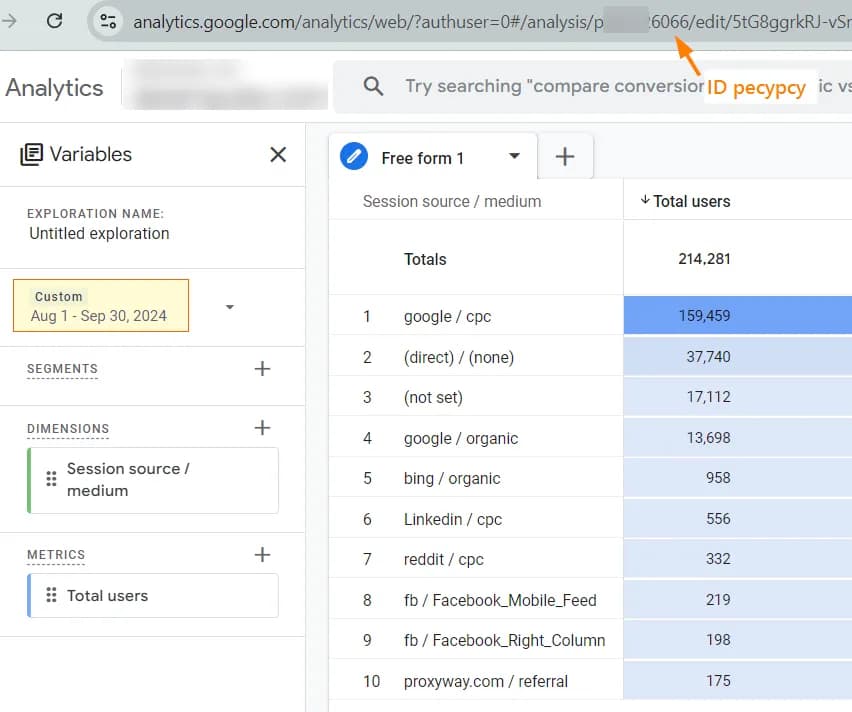Grab the Total users metric drag handle
The width and height of the screenshot is (852, 712).
coord(51,595)
